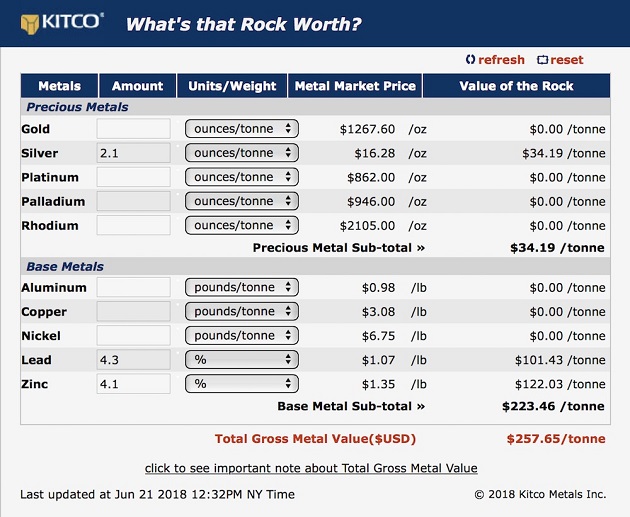Open the Rhodium units dropdown
The image size is (630, 517).
[x=241, y=225]
